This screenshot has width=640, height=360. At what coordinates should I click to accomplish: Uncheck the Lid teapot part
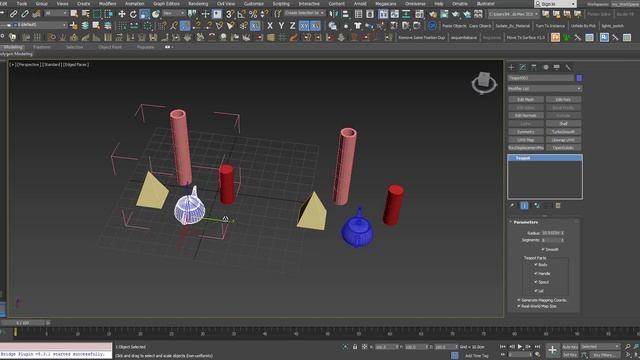(x=536, y=291)
